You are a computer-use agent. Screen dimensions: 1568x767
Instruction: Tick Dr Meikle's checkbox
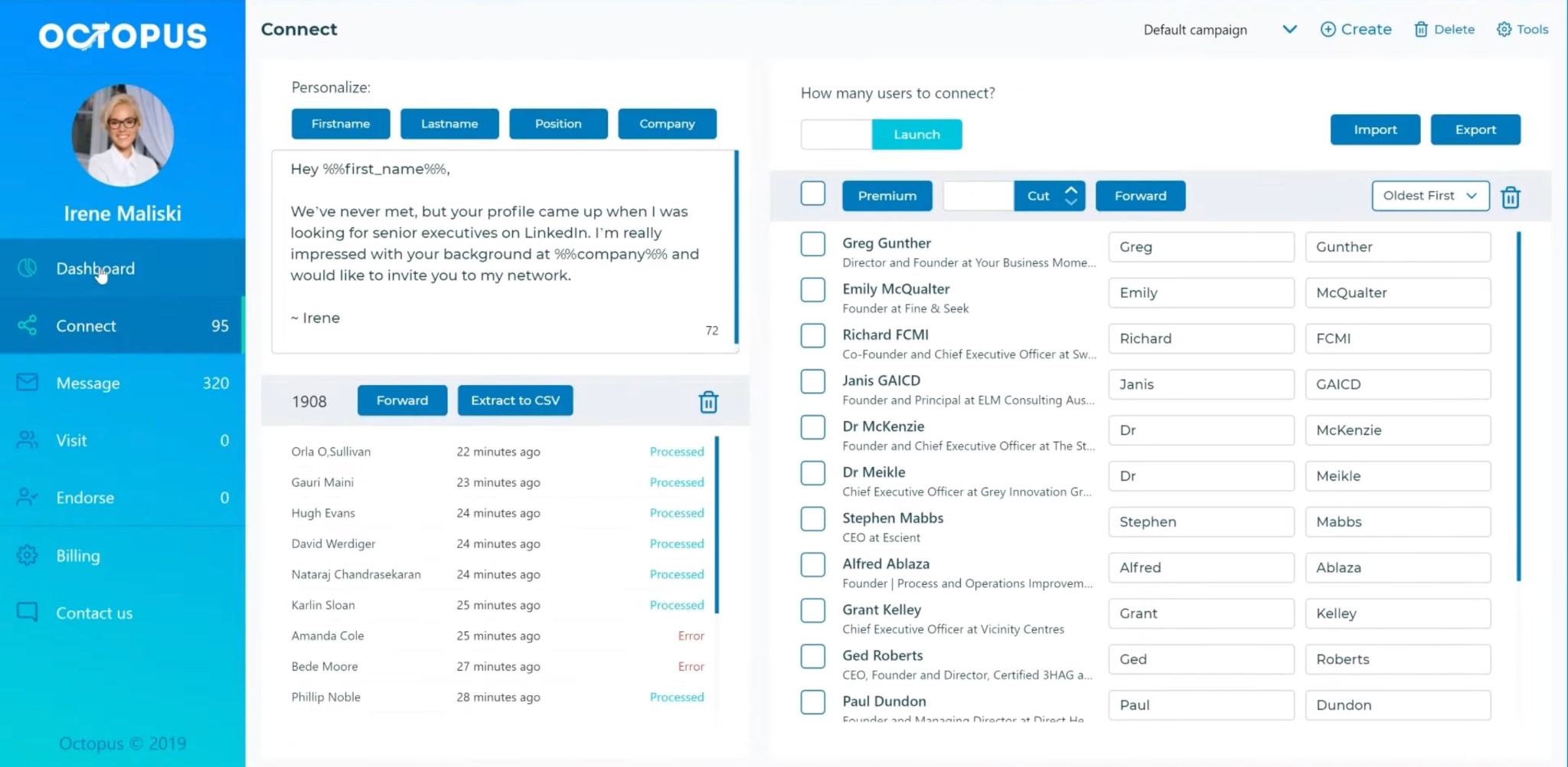813,473
